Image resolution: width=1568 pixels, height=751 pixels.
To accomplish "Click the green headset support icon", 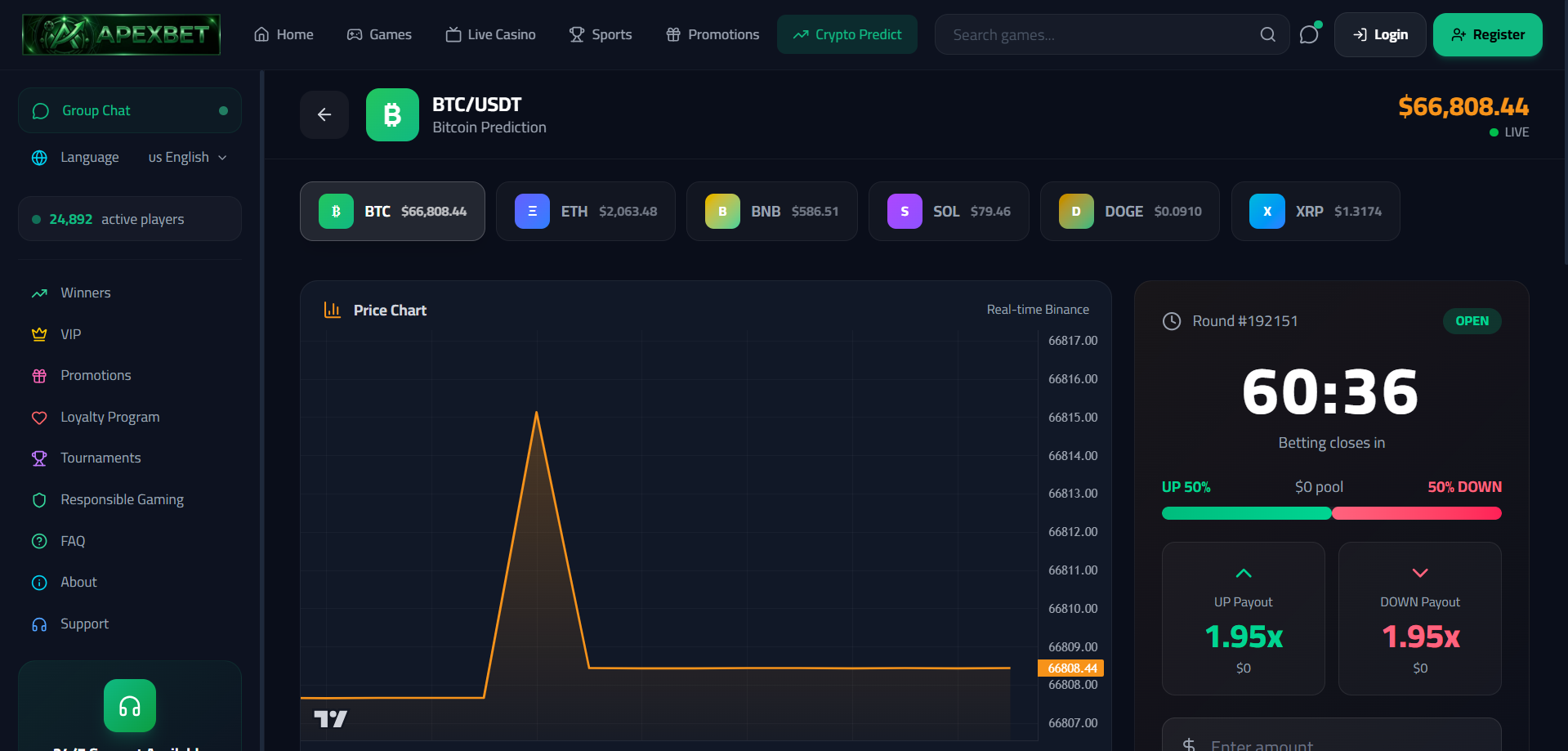I will (130, 705).
